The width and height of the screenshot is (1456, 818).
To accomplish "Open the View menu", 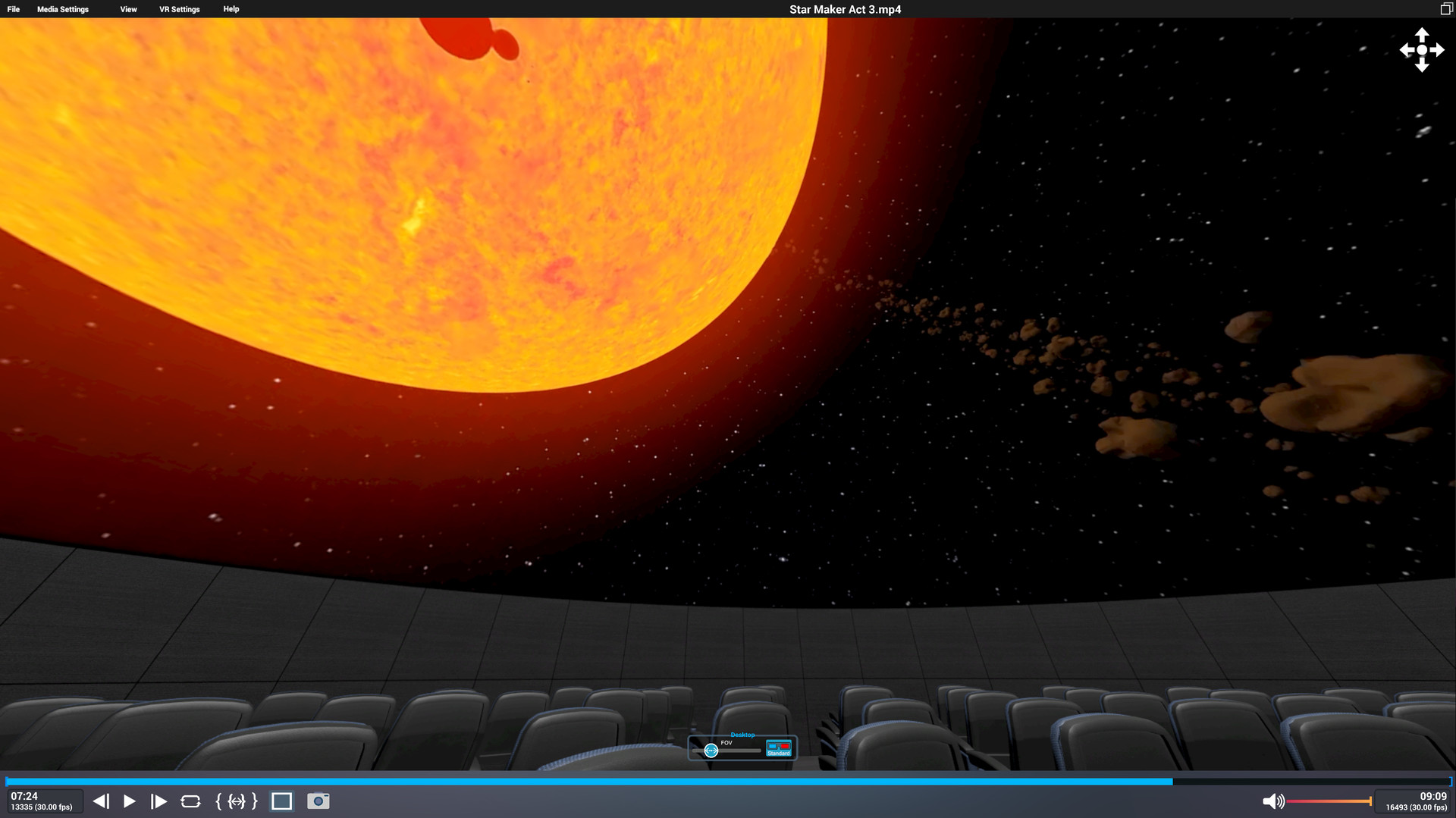I will click(x=128, y=9).
